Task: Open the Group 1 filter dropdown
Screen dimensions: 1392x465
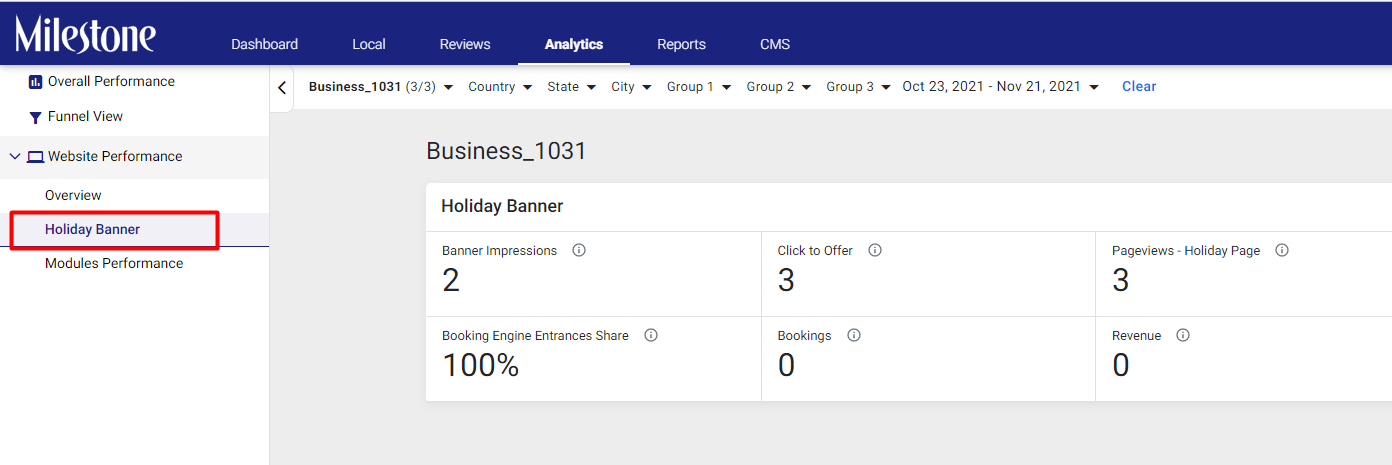Action: click(x=699, y=87)
